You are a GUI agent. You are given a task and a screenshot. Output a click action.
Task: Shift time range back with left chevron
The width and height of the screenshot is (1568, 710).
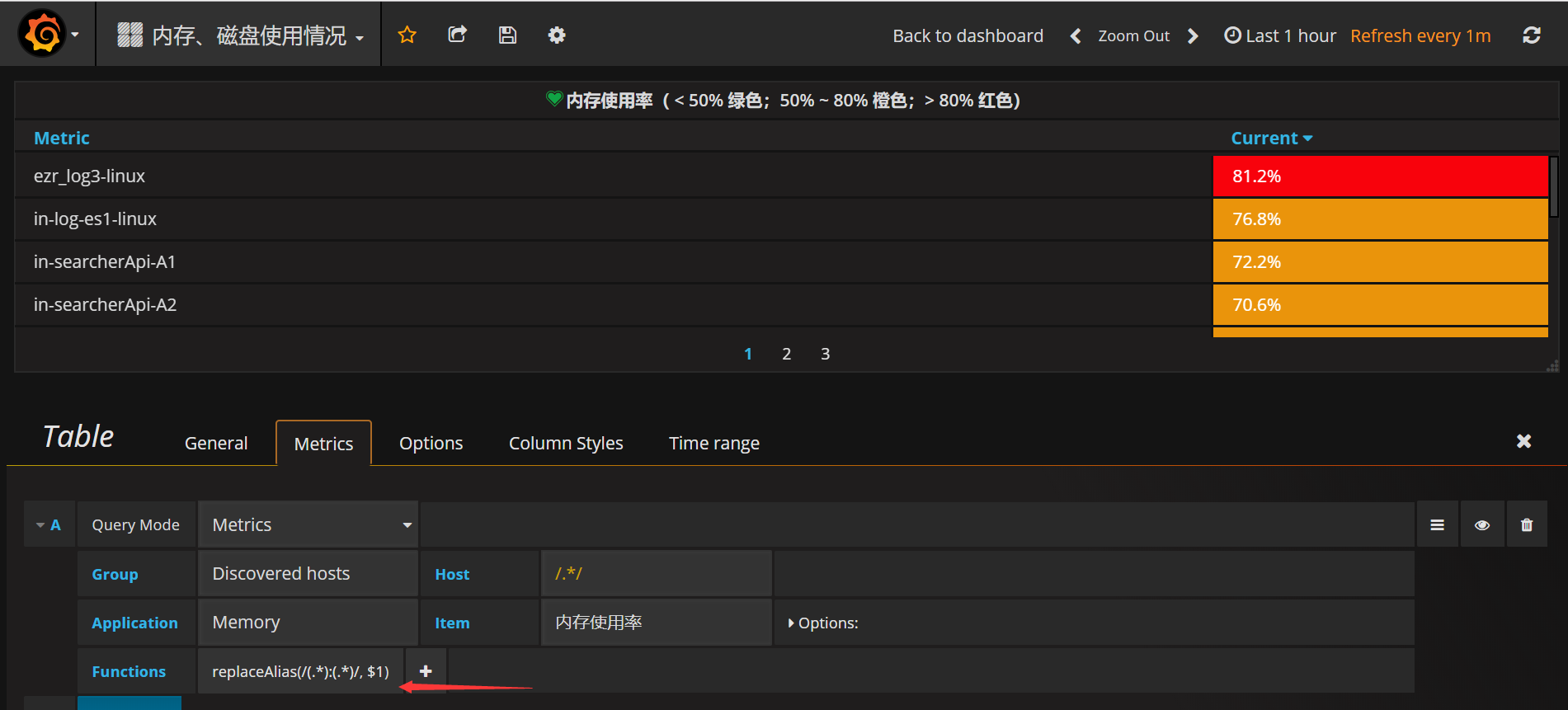click(1075, 35)
